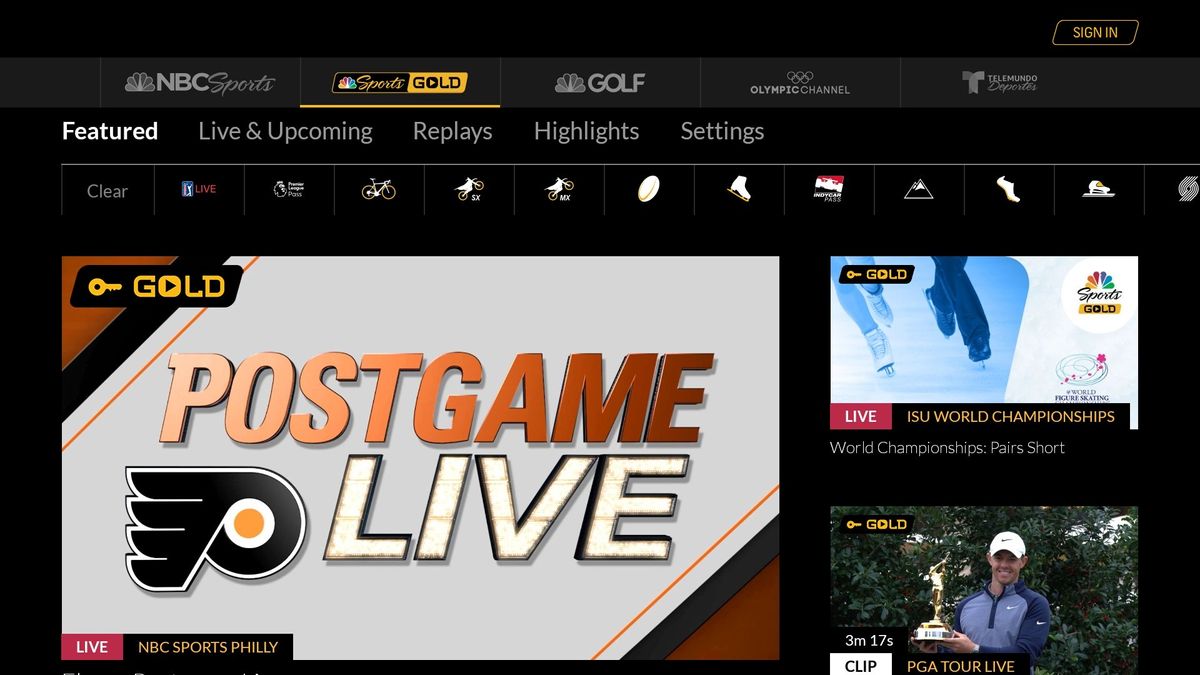Filter by Motocross MX icon

(559, 190)
